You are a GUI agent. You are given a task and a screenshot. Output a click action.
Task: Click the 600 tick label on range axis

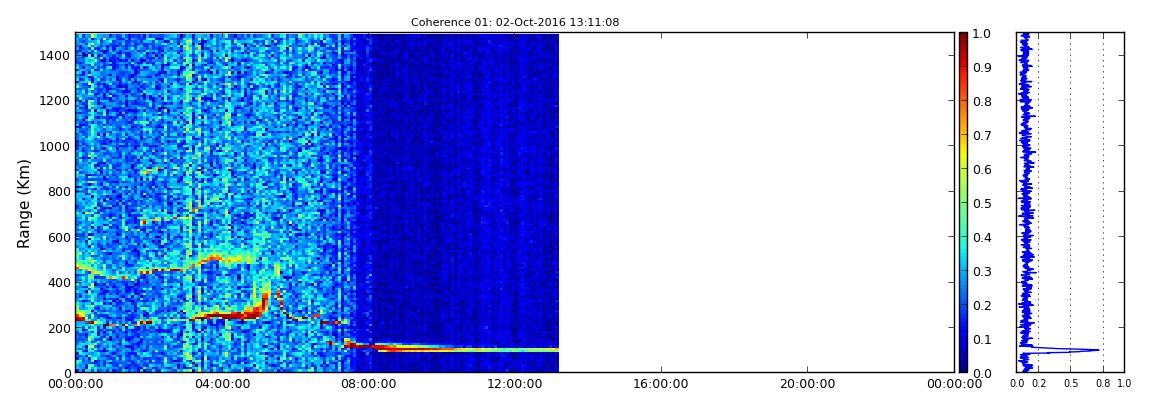click(x=57, y=237)
